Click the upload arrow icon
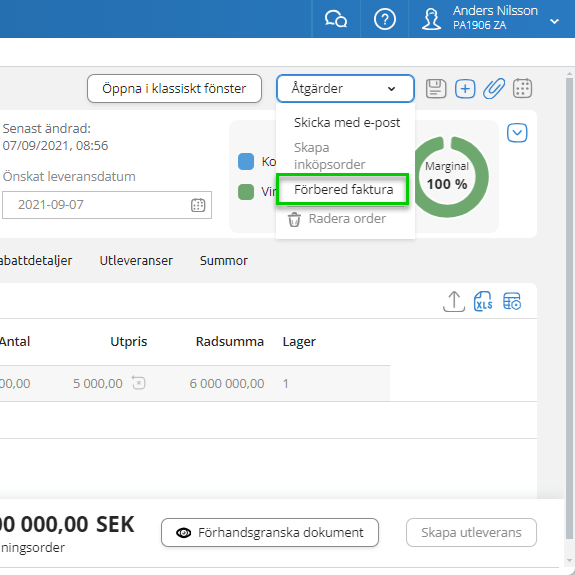575x575 pixels. pyautogui.click(x=454, y=301)
